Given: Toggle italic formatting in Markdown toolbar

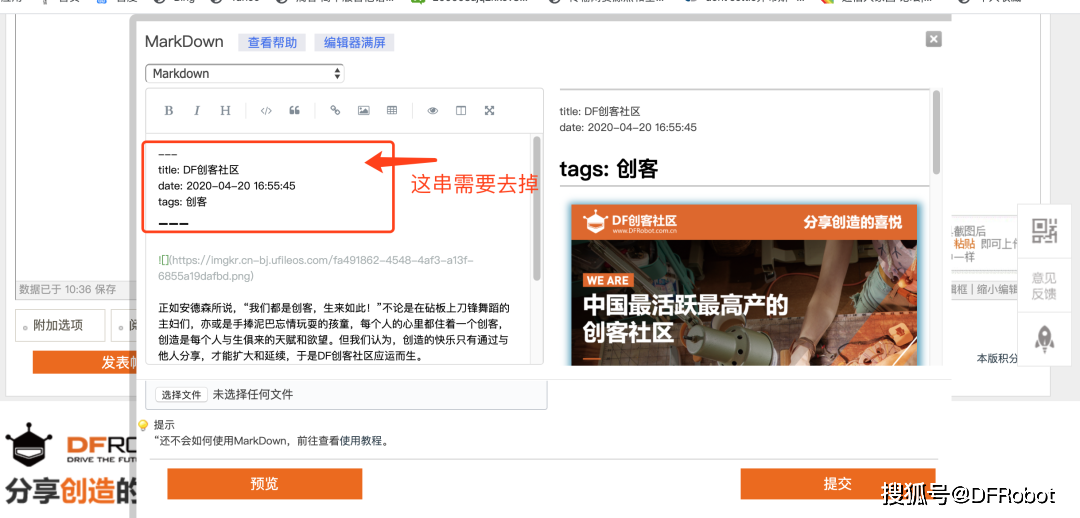Looking at the screenshot, I should pos(197,111).
